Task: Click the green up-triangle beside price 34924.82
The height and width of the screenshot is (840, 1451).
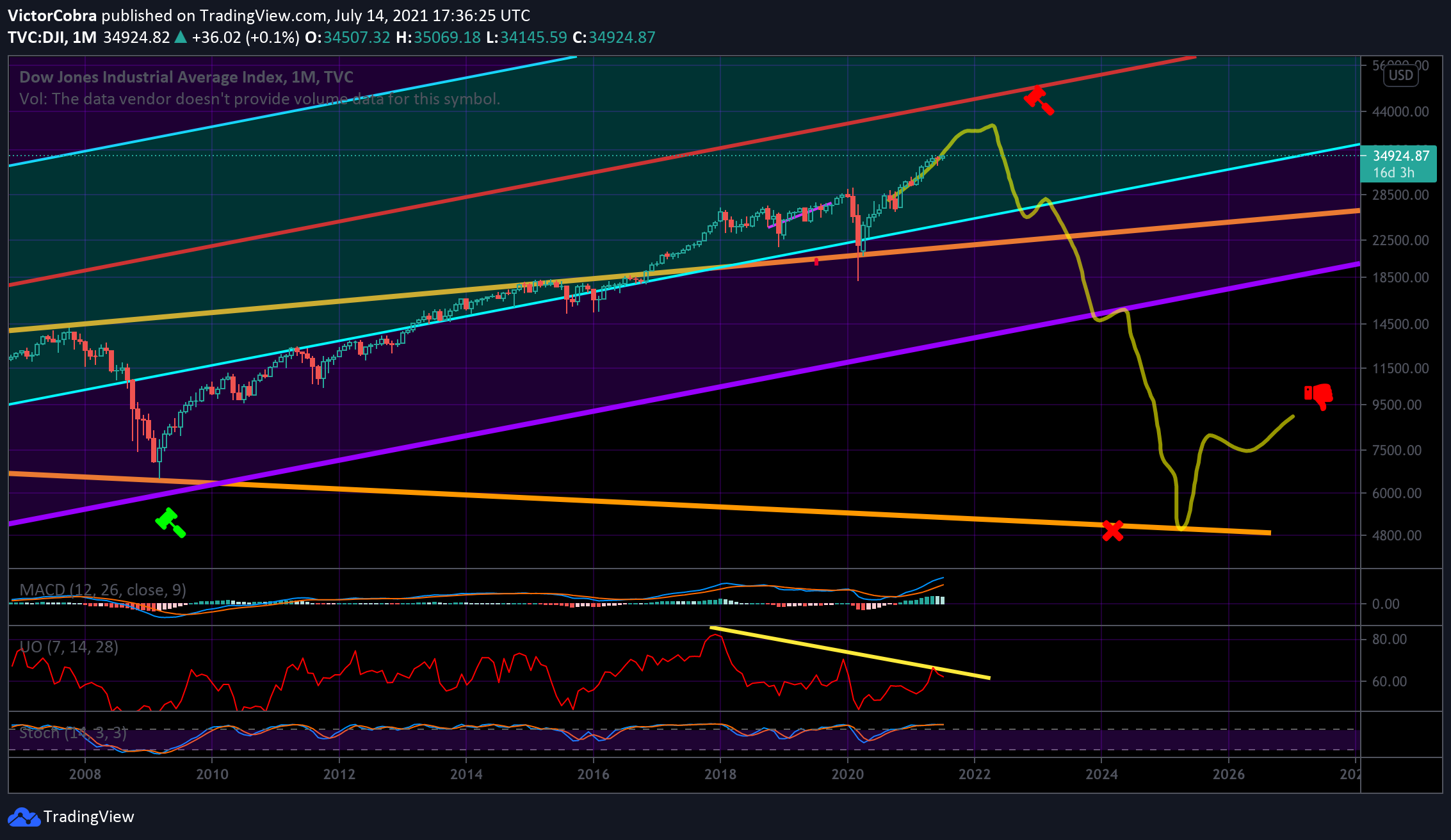Action: point(181,37)
